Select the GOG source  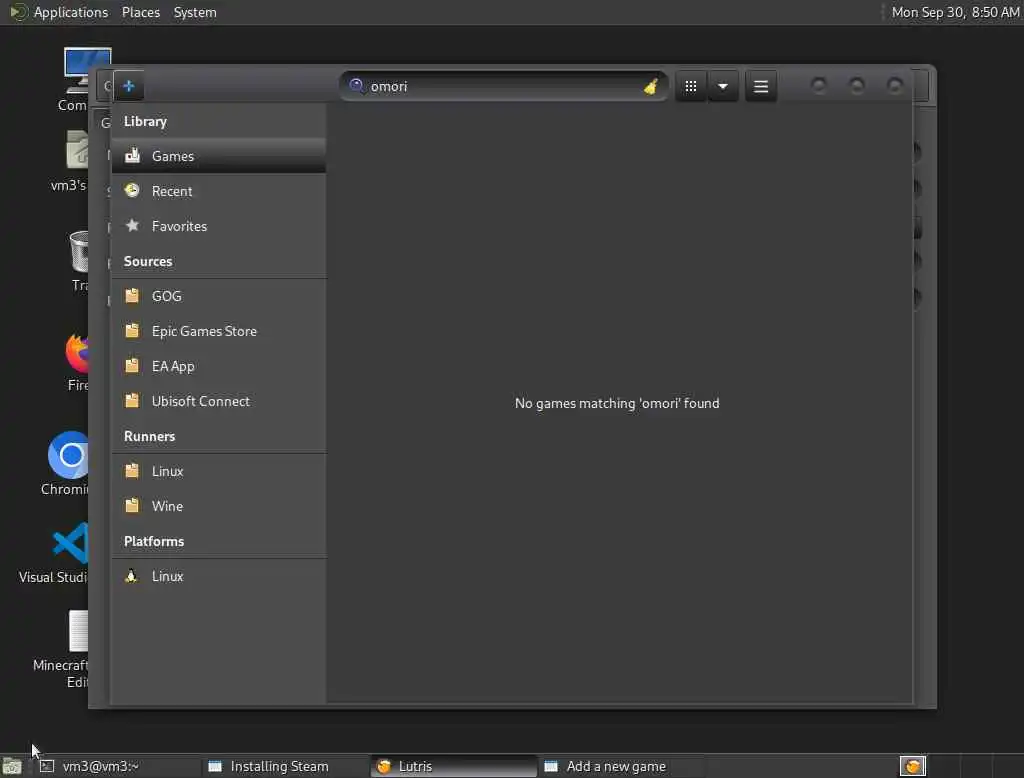[x=219, y=296]
